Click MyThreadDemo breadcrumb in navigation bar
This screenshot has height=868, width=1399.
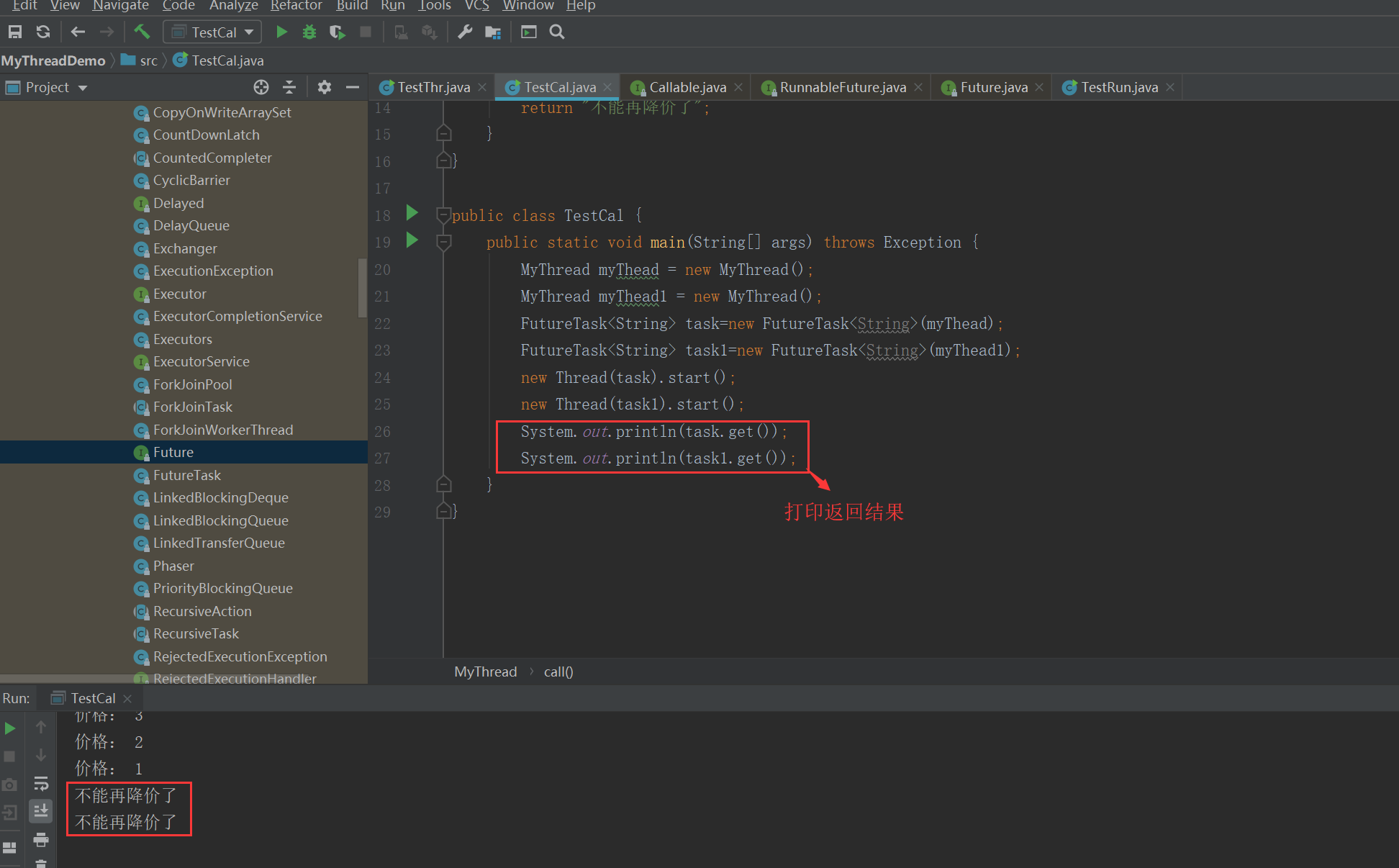pyautogui.click(x=53, y=60)
